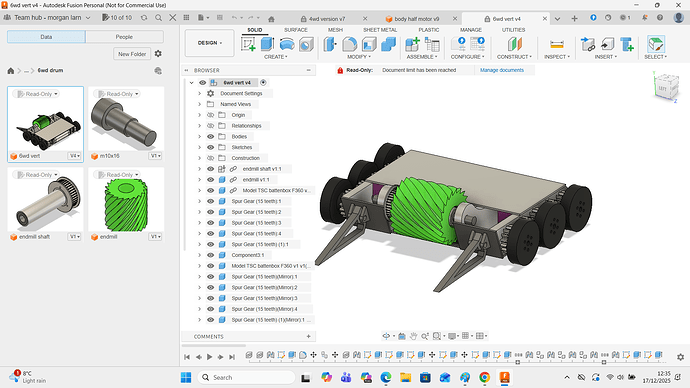690x388 pixels.
Task: Click the refresh data panel icon
Action: pos(144,18)
